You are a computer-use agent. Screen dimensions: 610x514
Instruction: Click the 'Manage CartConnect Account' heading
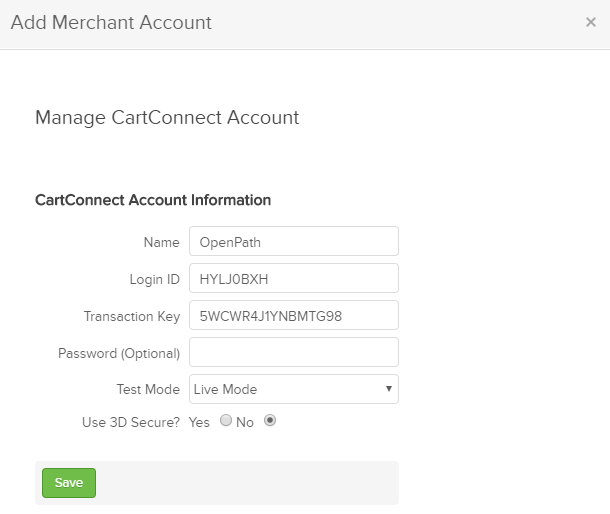[167, 118]
